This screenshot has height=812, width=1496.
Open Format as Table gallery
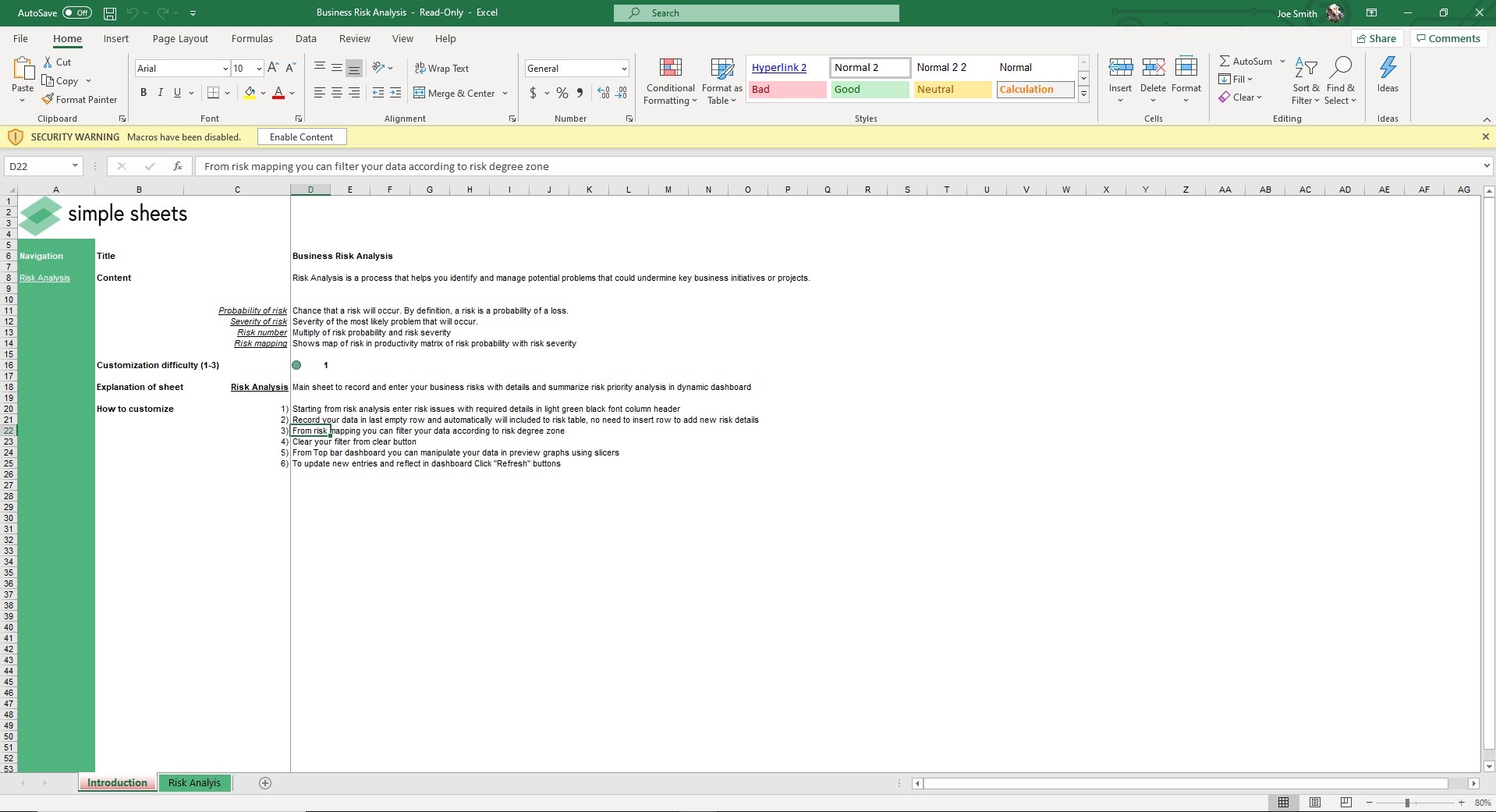(722, 81)
